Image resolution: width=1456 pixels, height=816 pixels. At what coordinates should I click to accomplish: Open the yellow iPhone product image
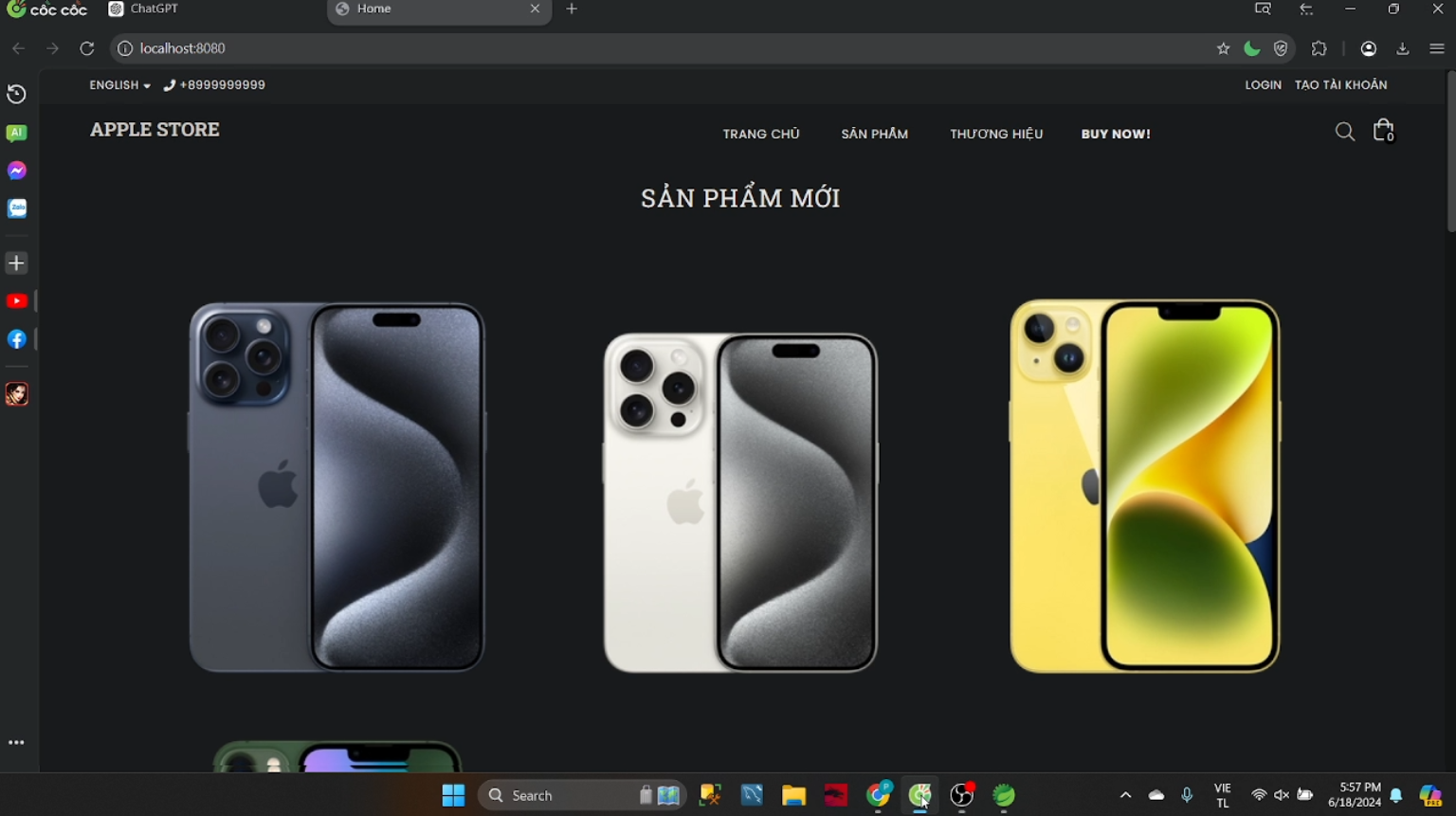[1145, 486]
